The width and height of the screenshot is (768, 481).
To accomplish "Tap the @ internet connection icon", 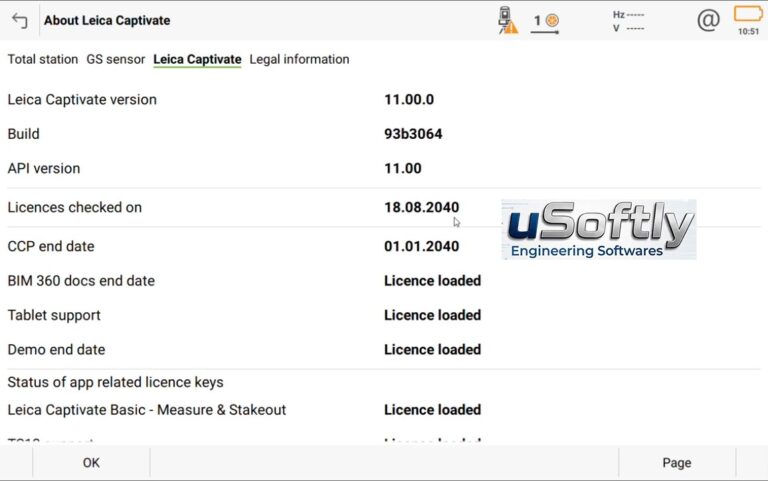I will (708, 20).
